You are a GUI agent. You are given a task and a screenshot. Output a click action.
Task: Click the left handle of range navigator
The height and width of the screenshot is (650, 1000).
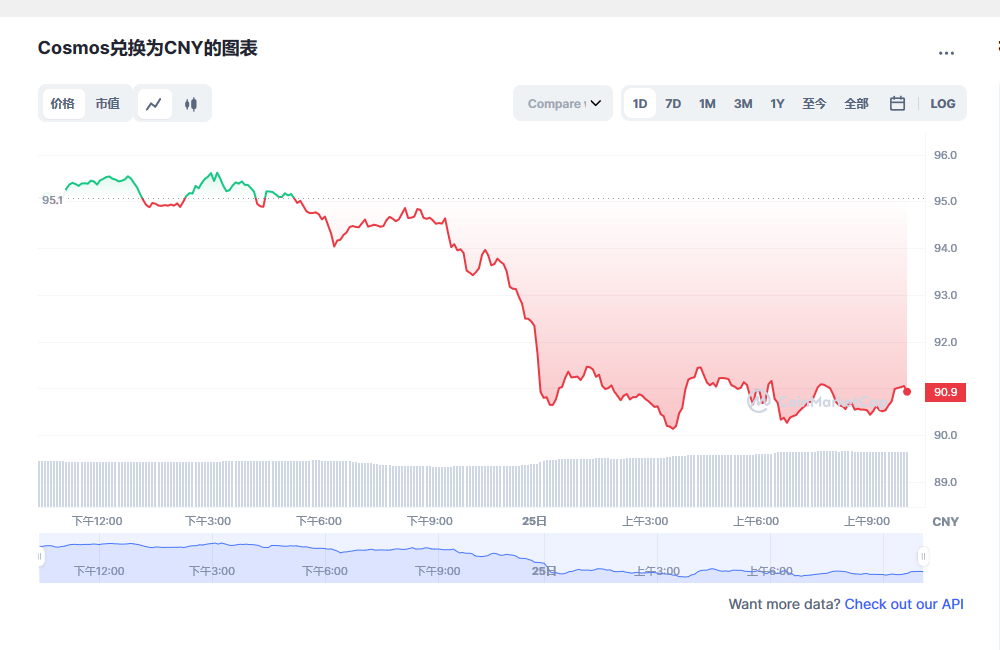(40, 556)
